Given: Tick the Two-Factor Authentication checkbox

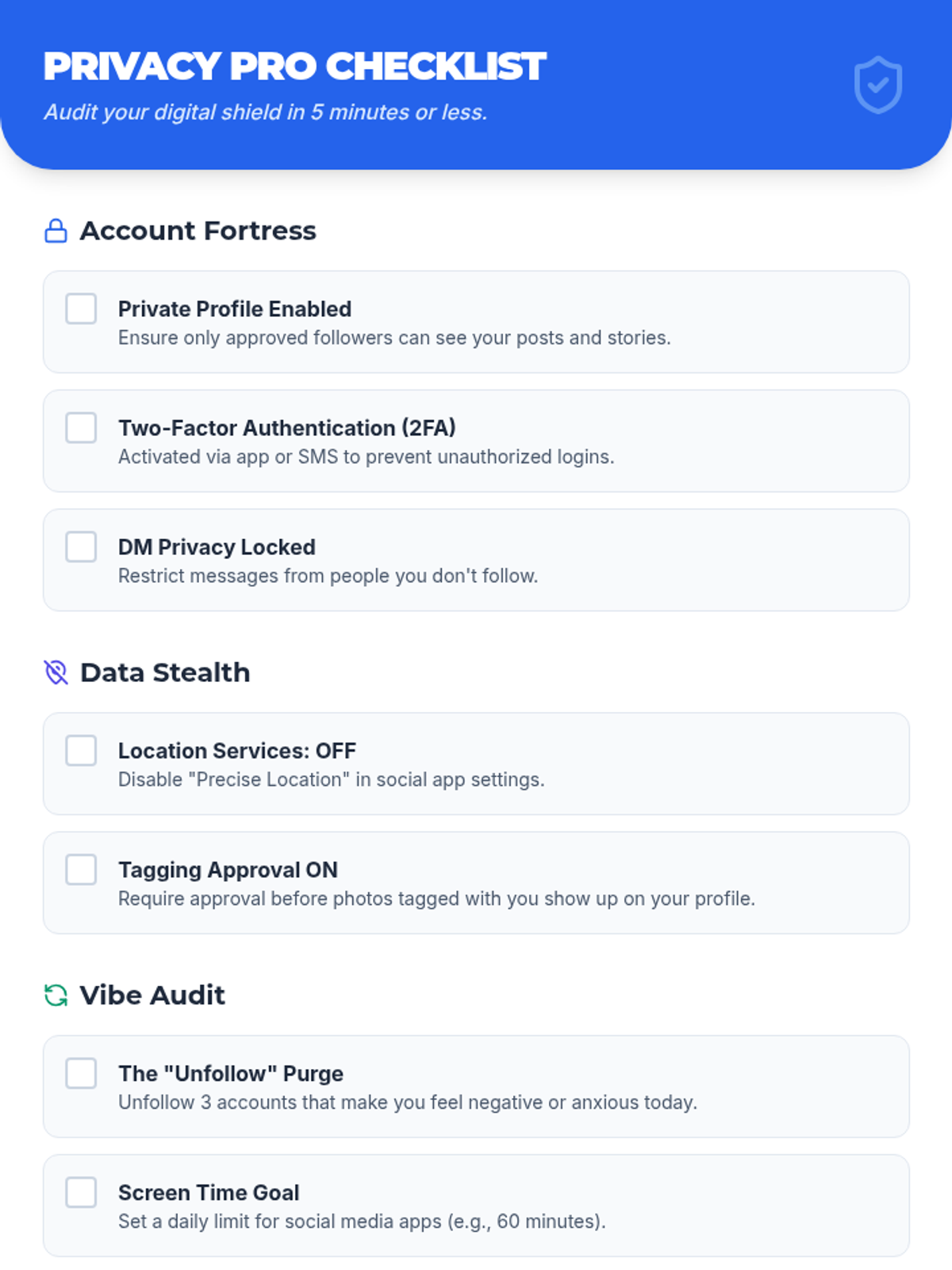Looking at the screenshot, I should click(81, 428).
